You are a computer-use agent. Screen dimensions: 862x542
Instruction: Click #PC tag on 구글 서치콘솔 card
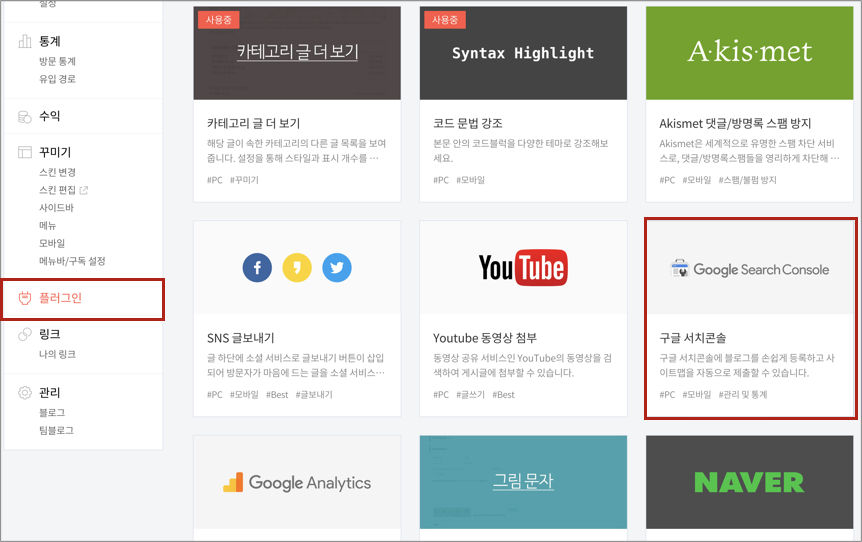[667, 395]
